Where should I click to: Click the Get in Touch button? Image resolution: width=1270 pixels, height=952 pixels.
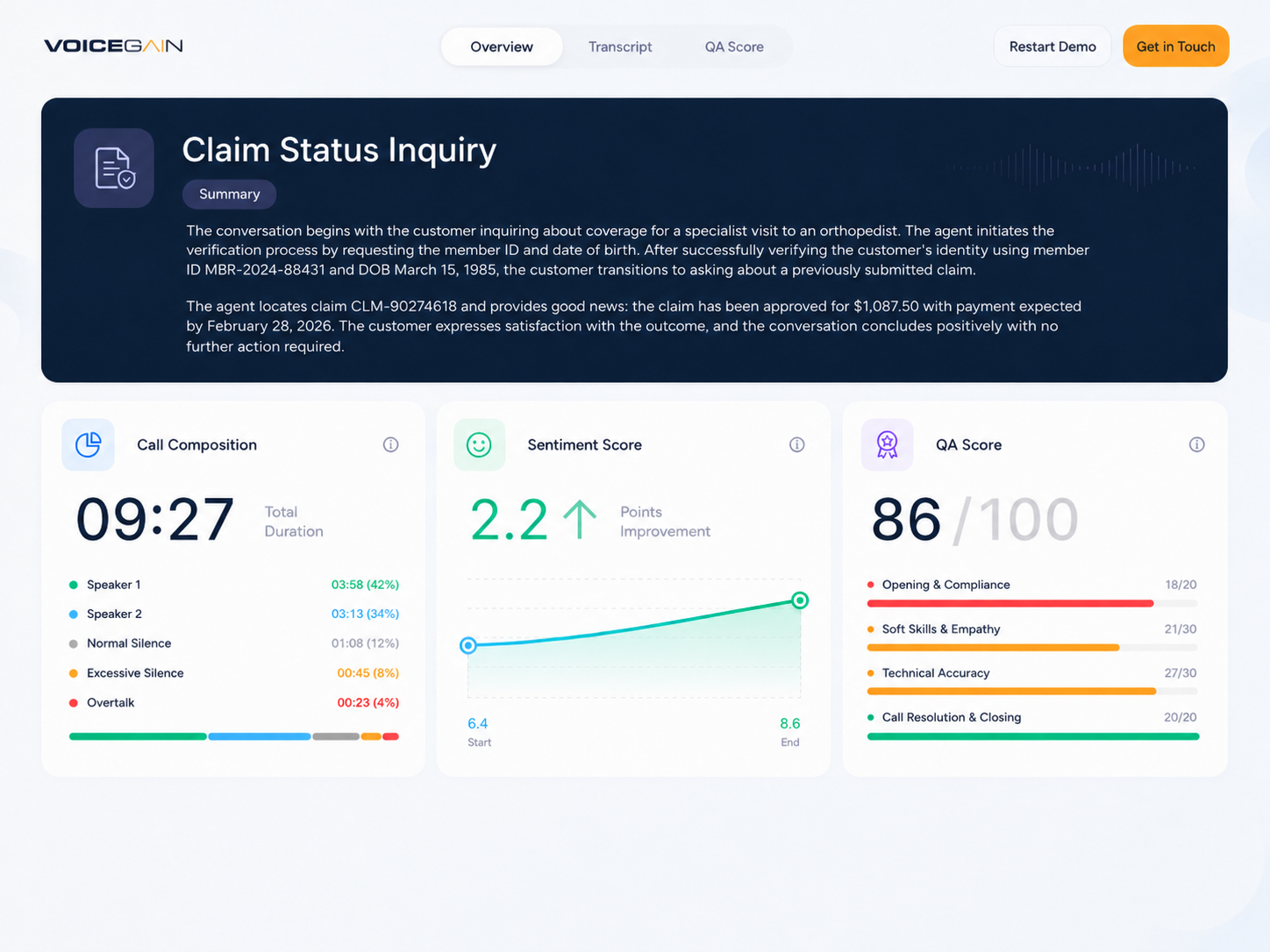pos(1176,46)
